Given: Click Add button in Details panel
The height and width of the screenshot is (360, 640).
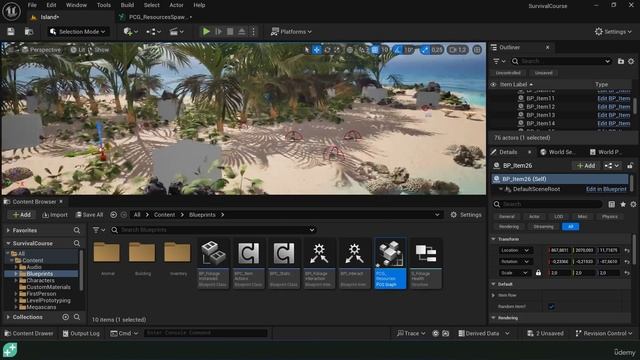Looking at the screenshot, I should coord(586,165).
